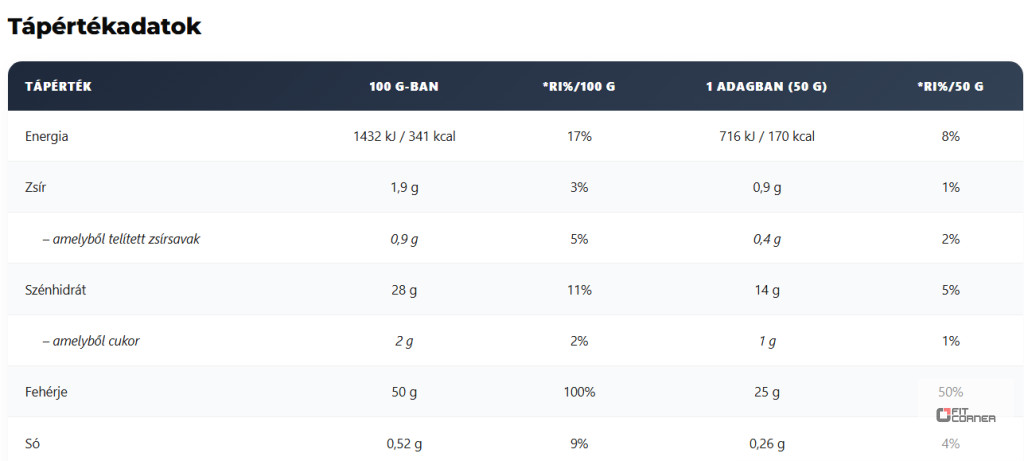Select the Fehérje row label
The width and height of the screenshot is (1024, 461).
(46, 392)
